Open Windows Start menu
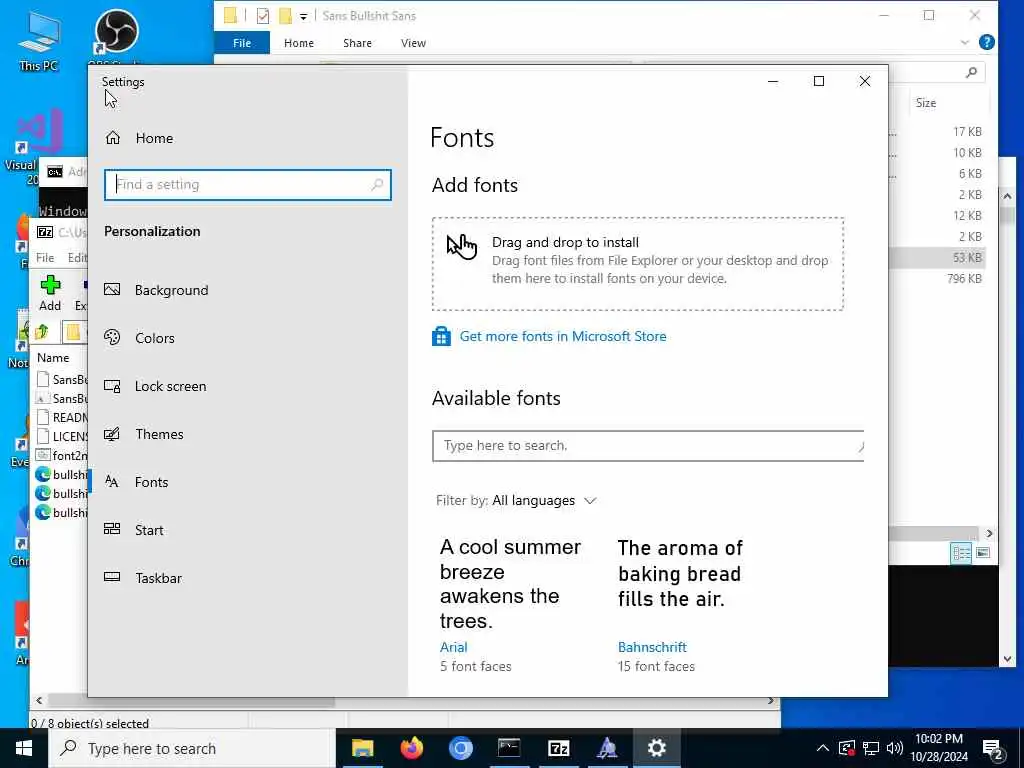Image resolution: width=1024 pixels, height=768 pixels. [x=24, y=748]
